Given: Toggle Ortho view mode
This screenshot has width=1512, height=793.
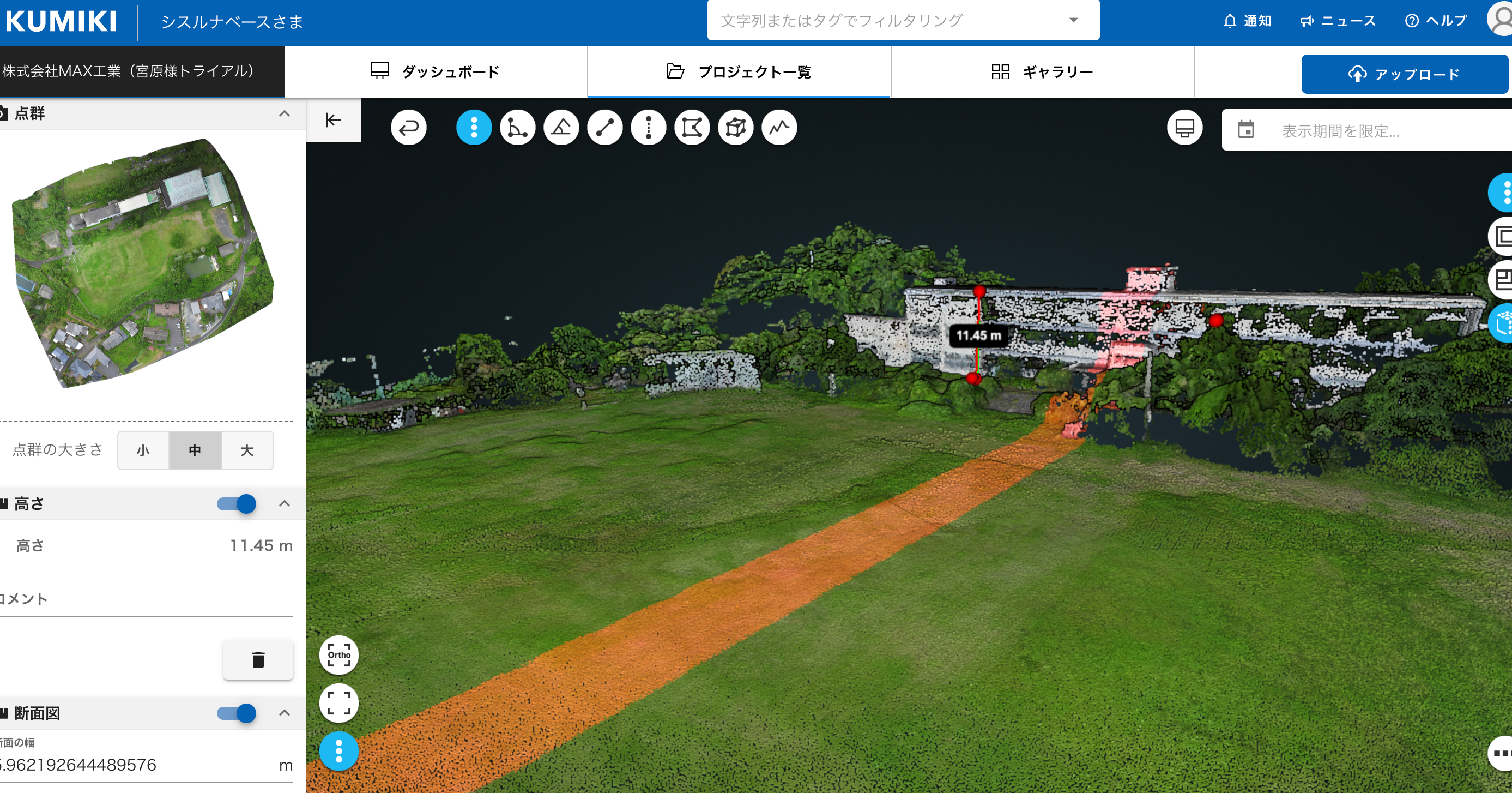Looking at the screenshot, I should (x=338, y=655).
